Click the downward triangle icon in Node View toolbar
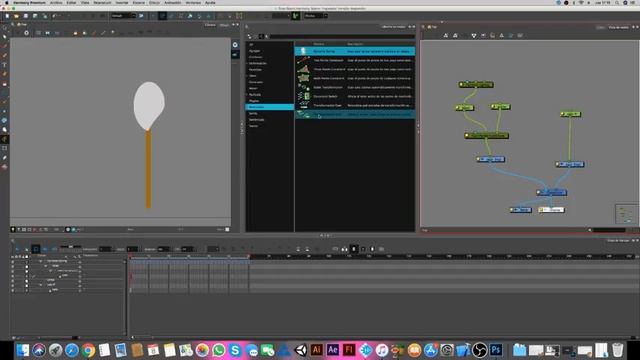 pos(474,36)
